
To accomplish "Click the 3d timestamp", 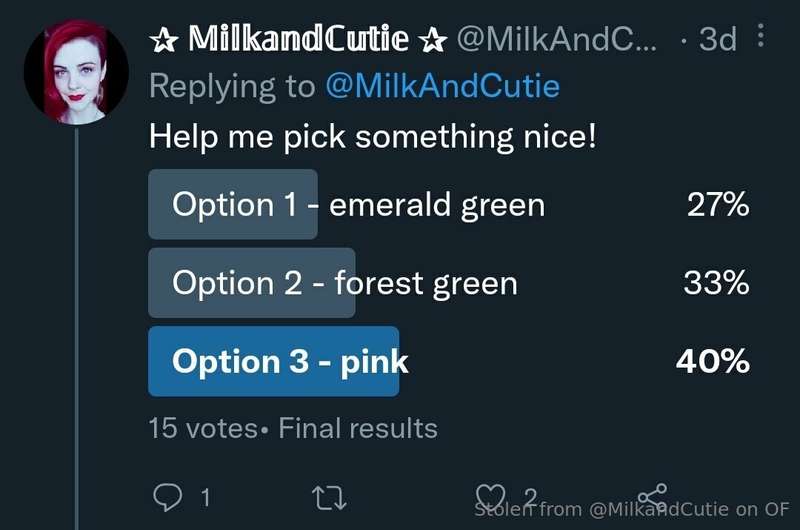I will pyautogui.click(x=718, y=39).
